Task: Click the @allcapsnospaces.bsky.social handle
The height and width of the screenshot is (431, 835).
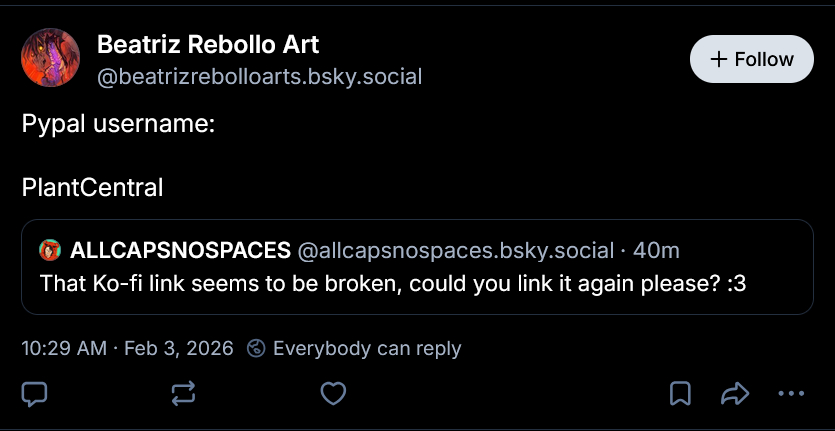Action: click(451, 249)
